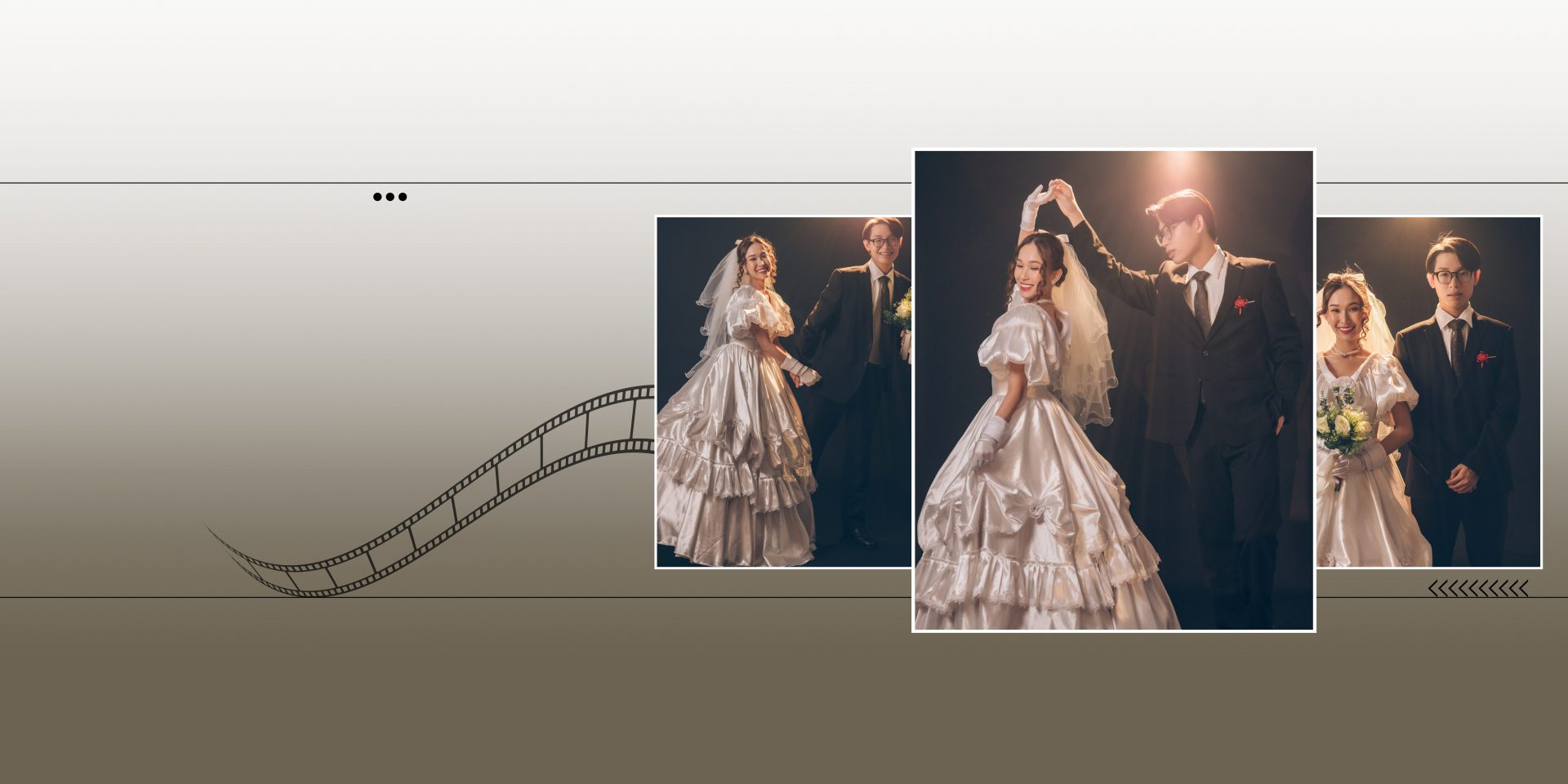Click the groom's glasses in right photo
The height and width of the screenshot is (784, 1568).
click(x=1452, y=276)
